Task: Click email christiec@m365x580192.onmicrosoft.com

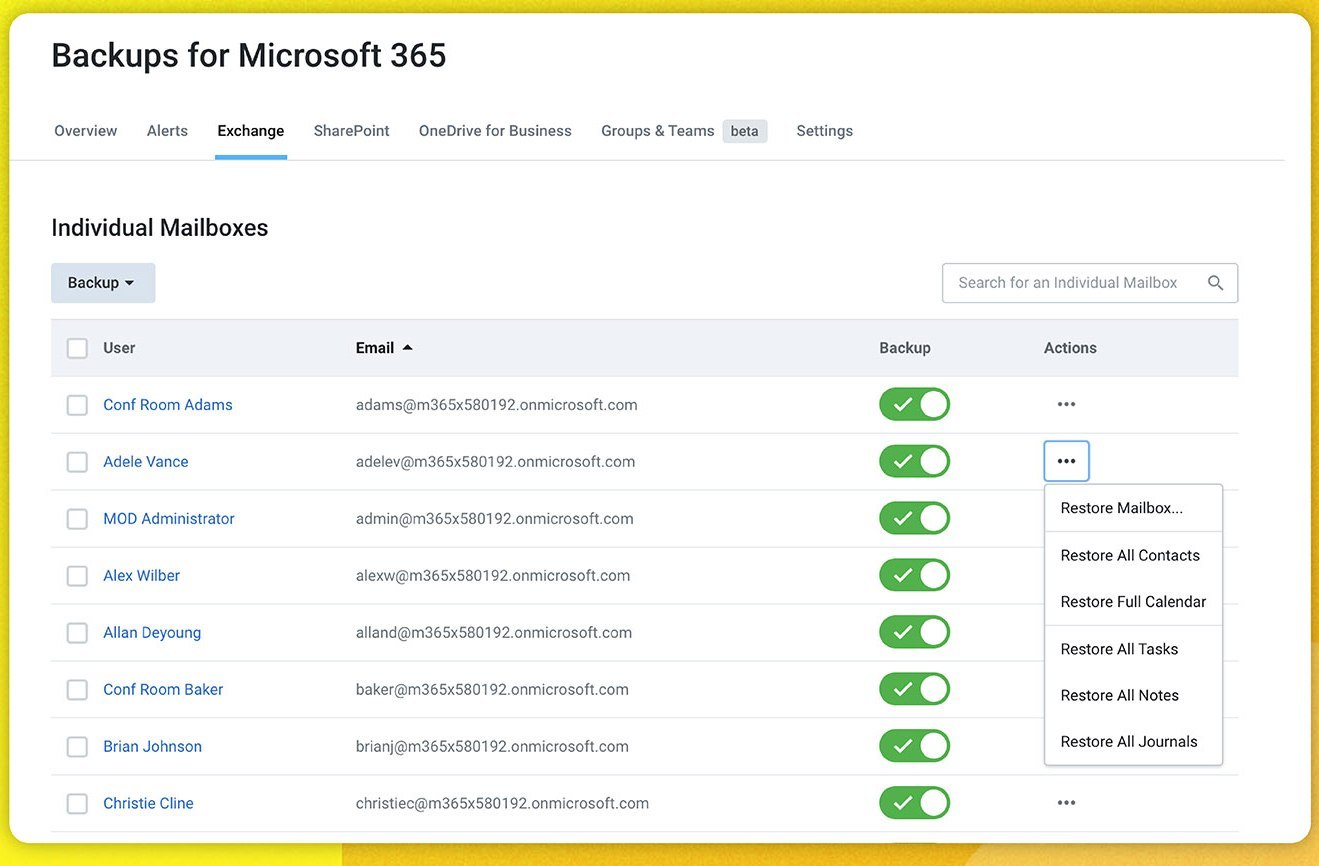Action: pos(502,804)
